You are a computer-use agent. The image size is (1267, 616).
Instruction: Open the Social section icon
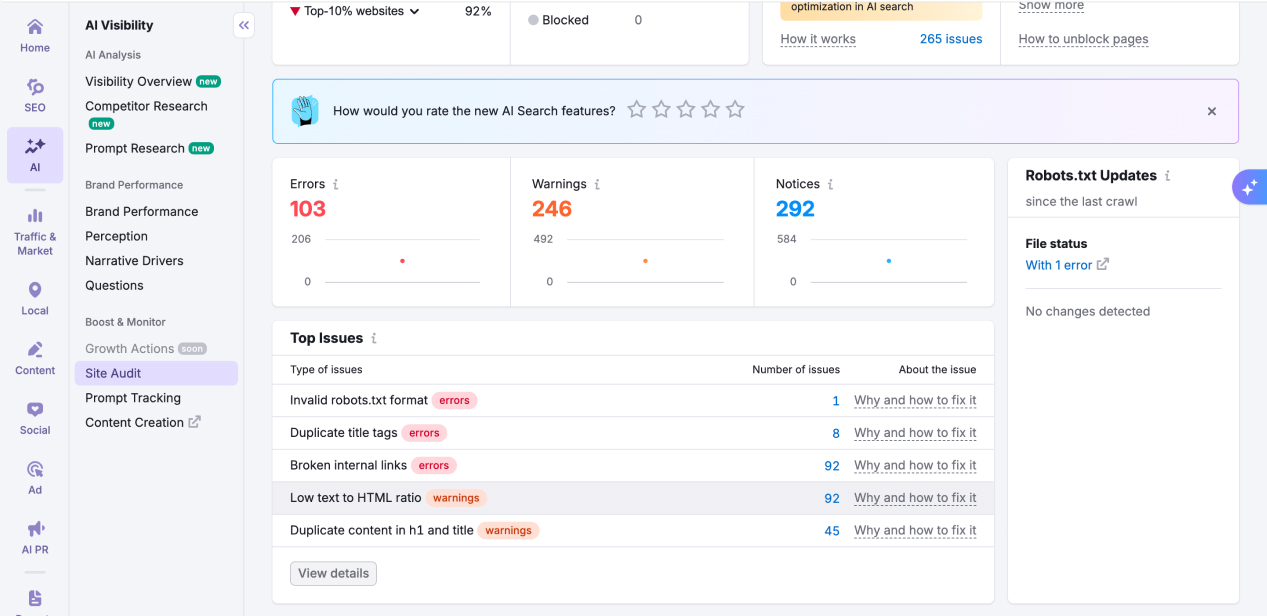[x=35, y=410]
